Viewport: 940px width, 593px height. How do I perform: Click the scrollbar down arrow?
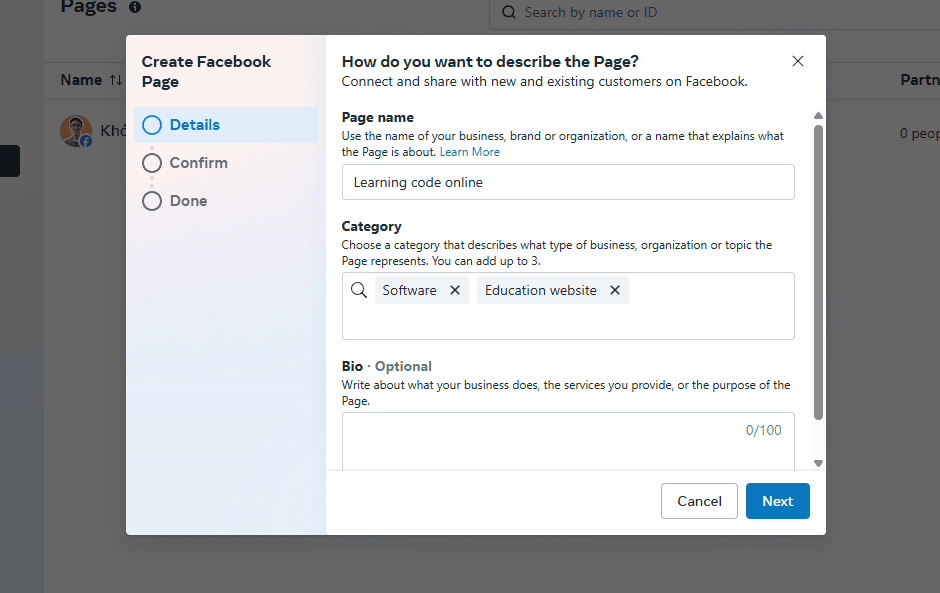[x=818, y=463]
